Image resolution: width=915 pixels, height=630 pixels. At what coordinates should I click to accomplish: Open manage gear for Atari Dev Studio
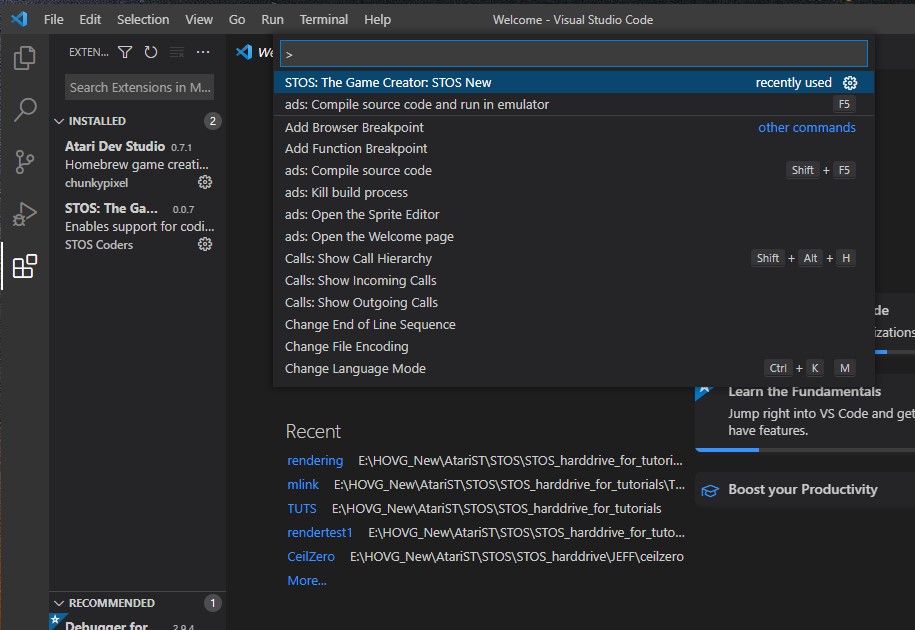(205, 182)
